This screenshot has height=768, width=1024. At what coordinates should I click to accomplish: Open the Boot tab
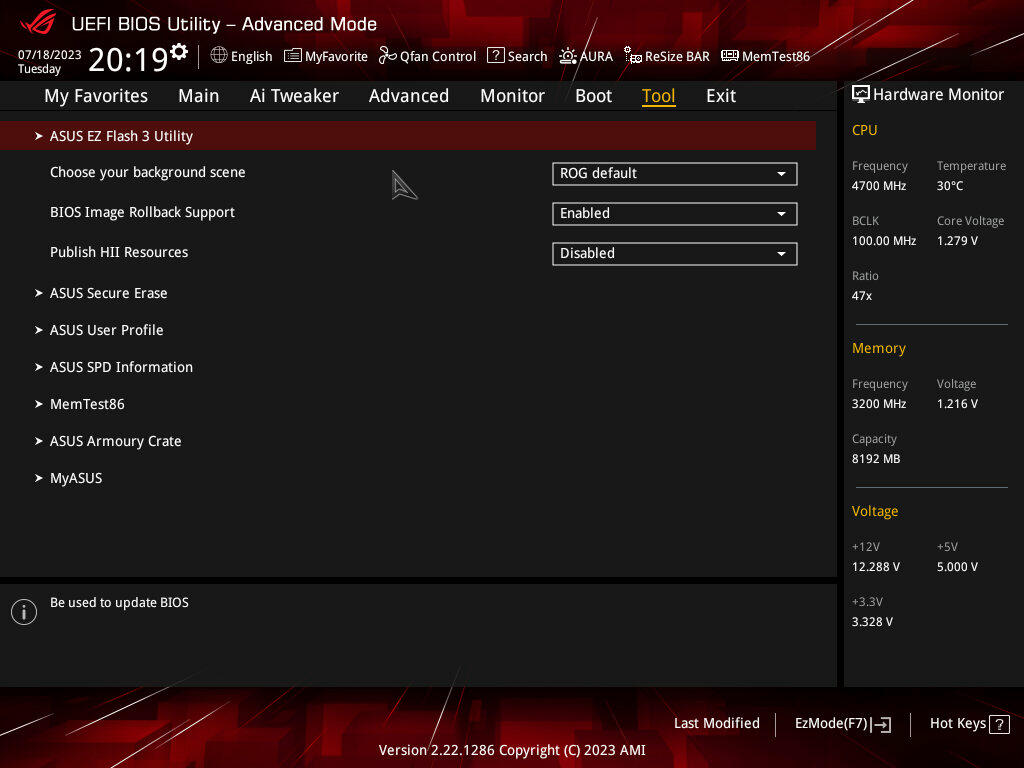pos(593,96)
